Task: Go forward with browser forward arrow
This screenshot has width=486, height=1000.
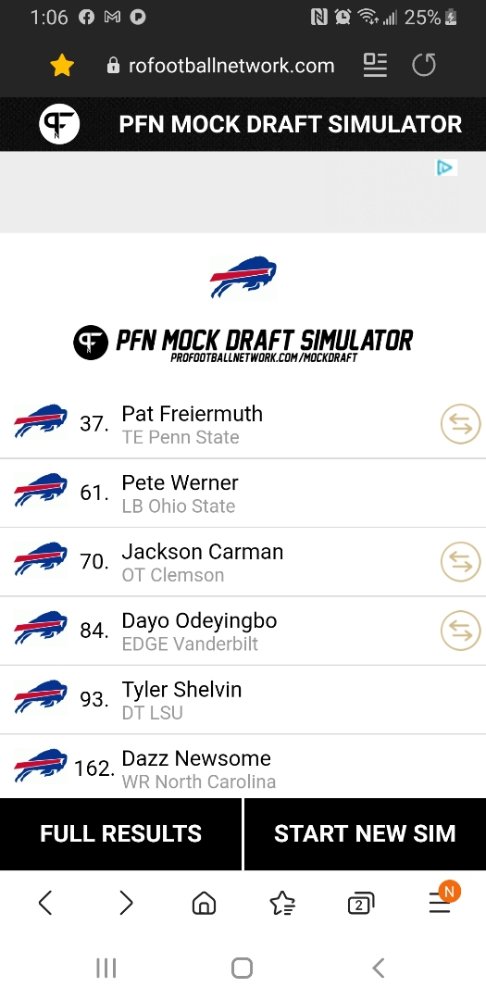Action: (126, 903)
